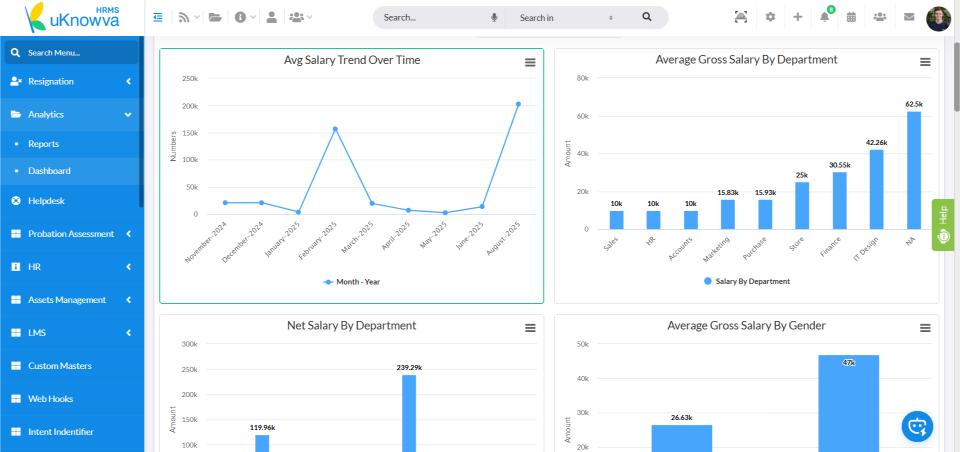Click the green Help side button
Image resolution: width=960 pixels, height=452 pixels.
click(942, 225)
